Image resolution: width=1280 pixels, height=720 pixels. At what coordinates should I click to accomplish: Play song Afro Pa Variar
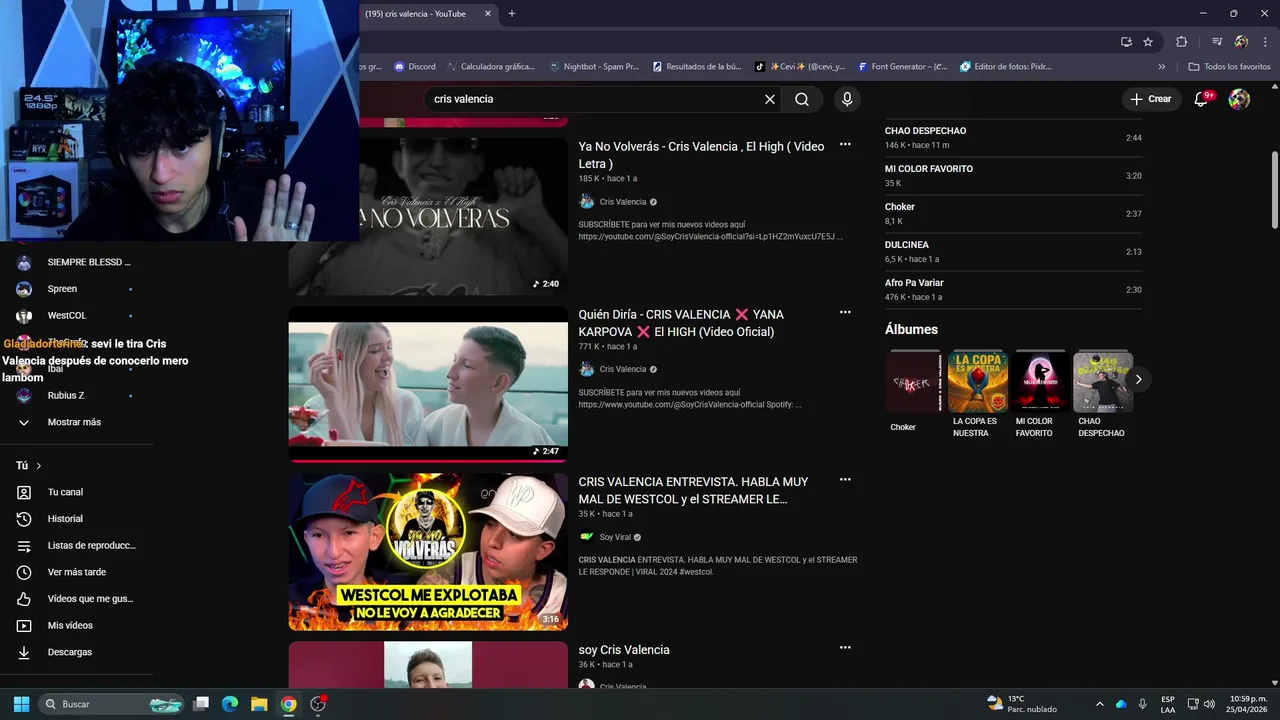[1013, 290]
